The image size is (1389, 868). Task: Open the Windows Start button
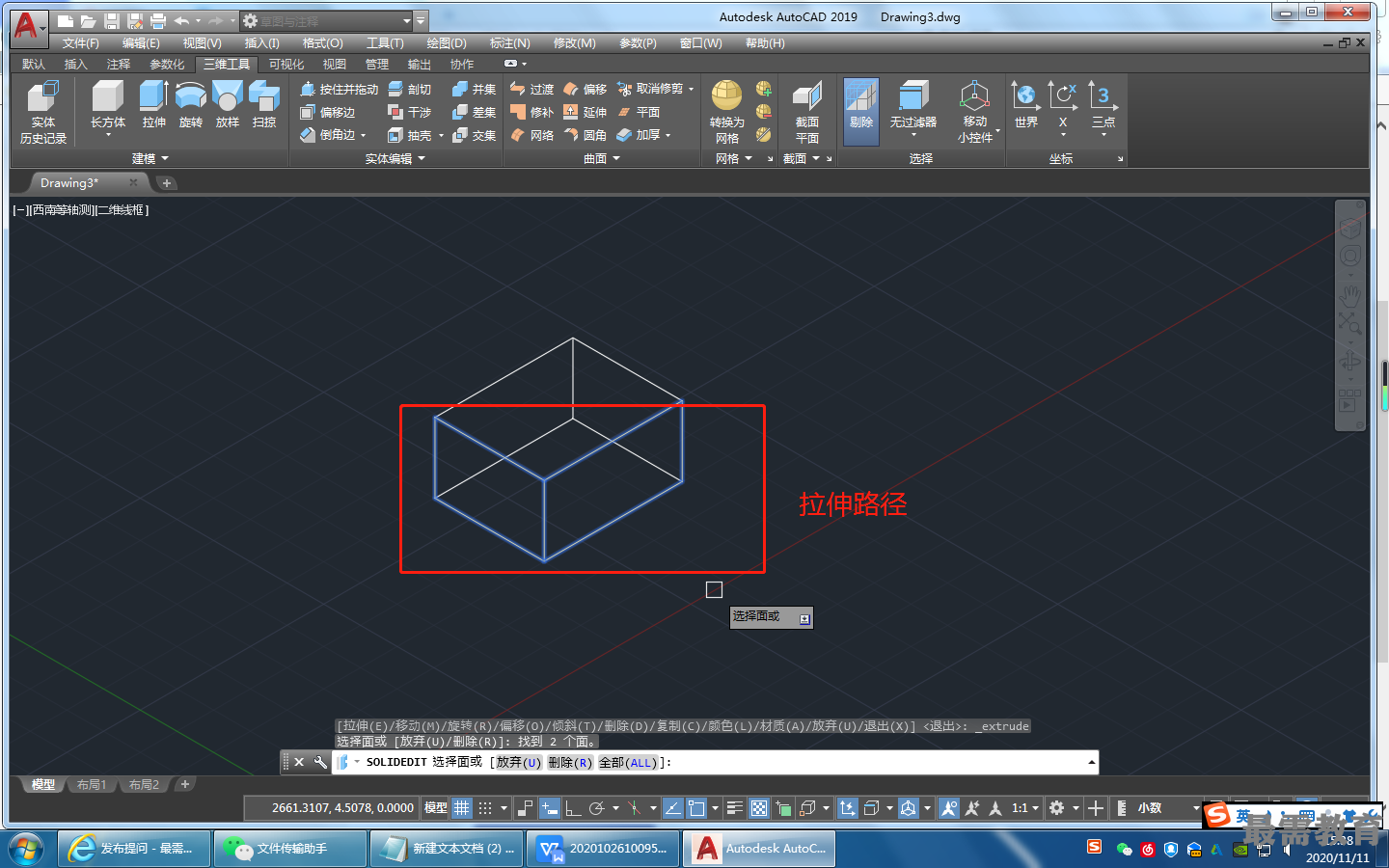pos(26,850)
